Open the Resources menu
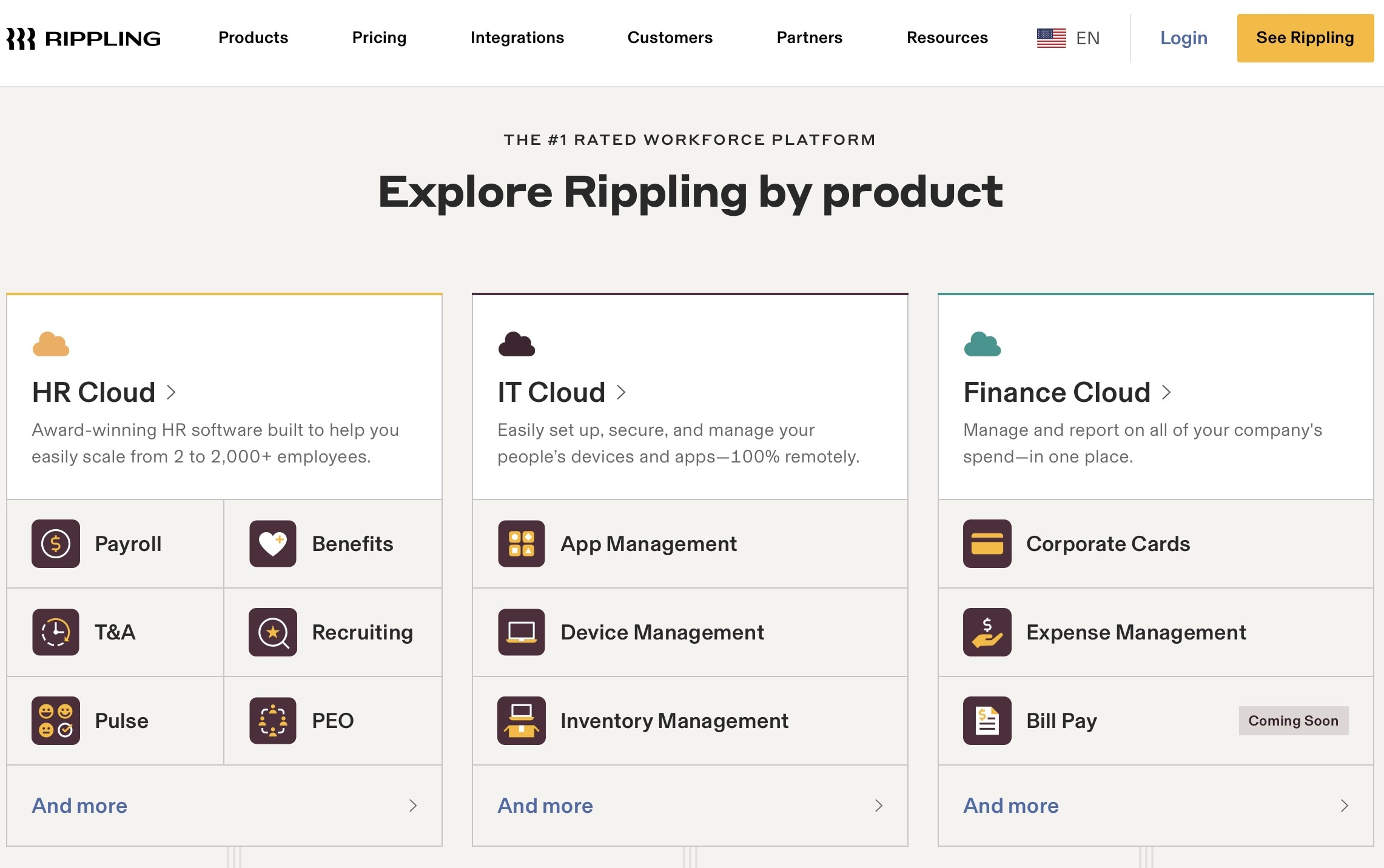This screenshot has width=1384, height=868. tap(947, 38)
